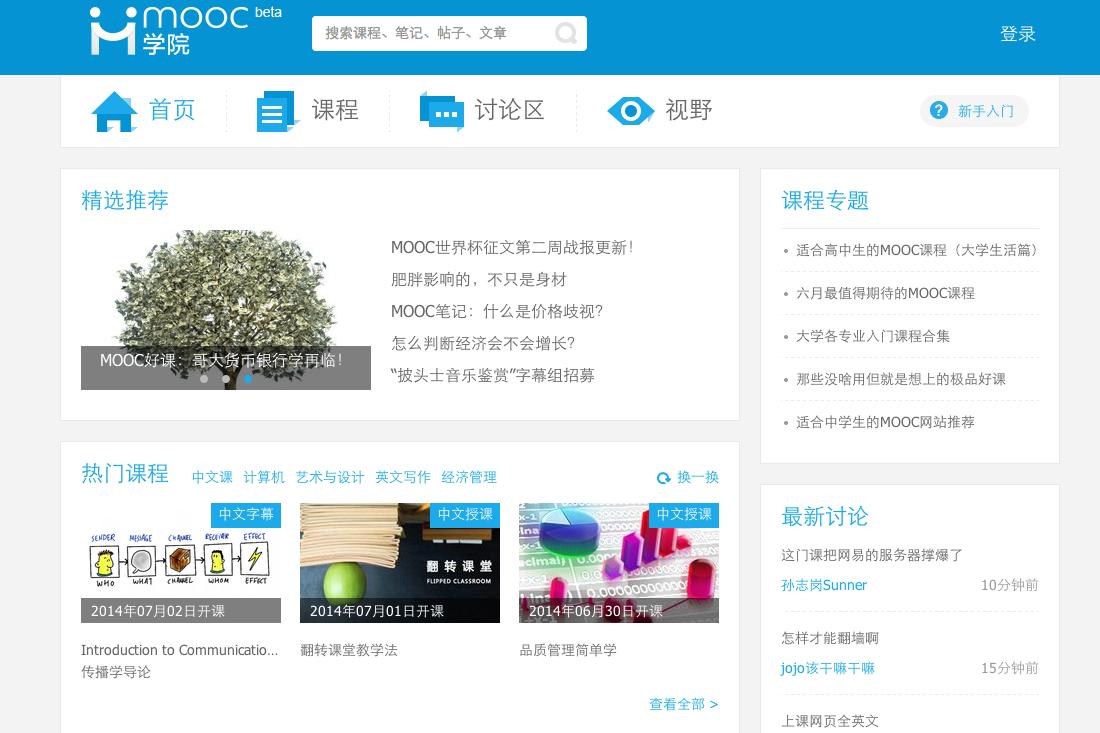
Task: Open MOOC世界杯征文第二周战报更新 article
Action: [x=512, y=247]
